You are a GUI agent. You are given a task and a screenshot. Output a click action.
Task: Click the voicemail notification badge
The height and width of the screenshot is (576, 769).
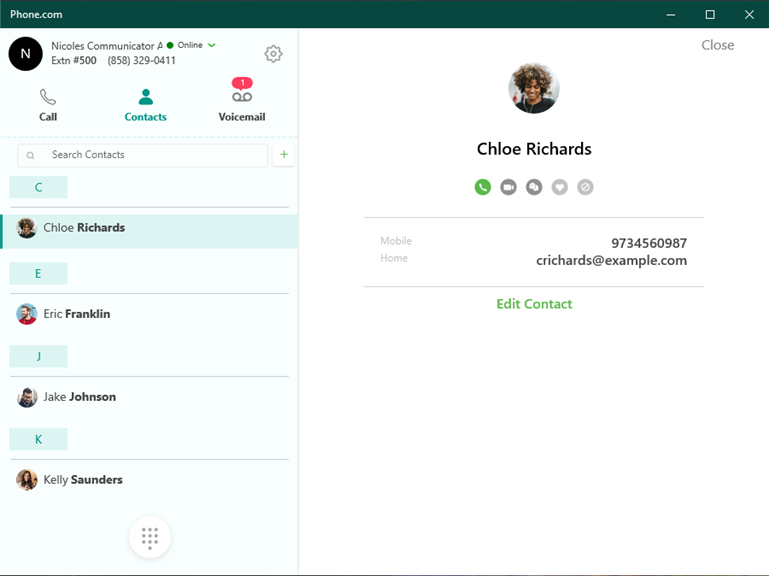tap(242, 82)
